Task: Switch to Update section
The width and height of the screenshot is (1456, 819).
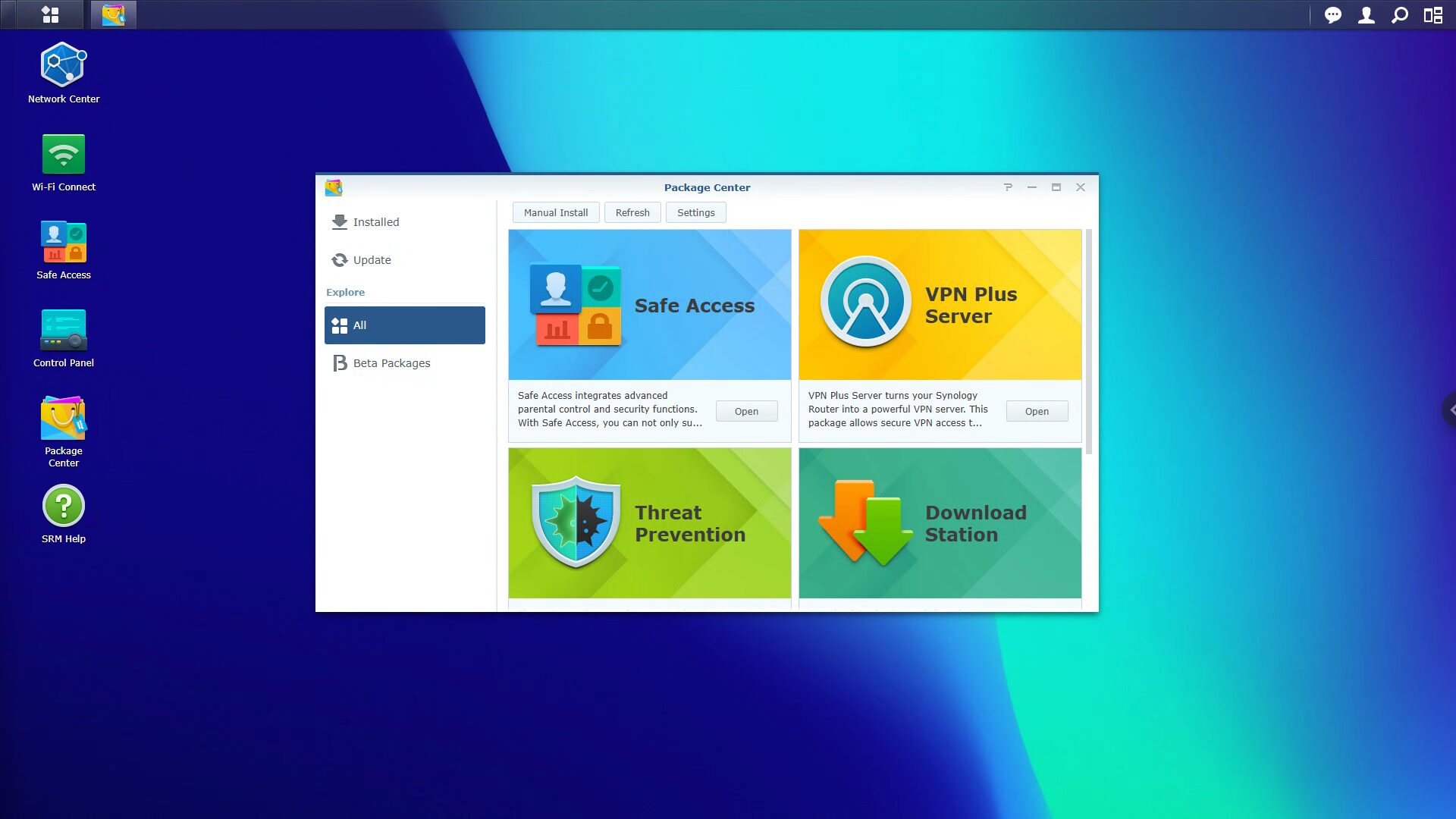Action: [405, 260]
